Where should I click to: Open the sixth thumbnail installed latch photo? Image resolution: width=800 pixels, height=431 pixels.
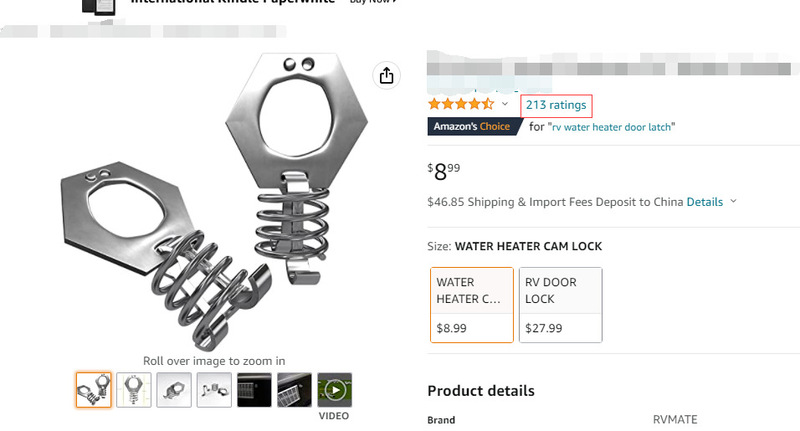tap(294, 389)
